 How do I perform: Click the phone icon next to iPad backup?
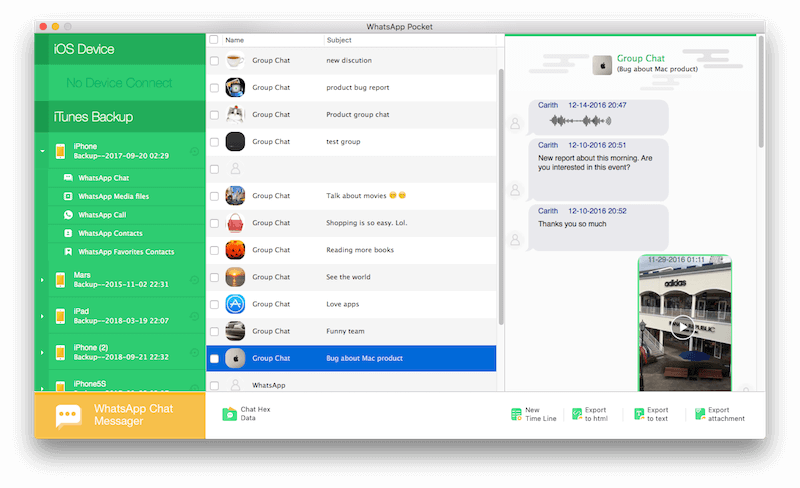tap(60, 316)
